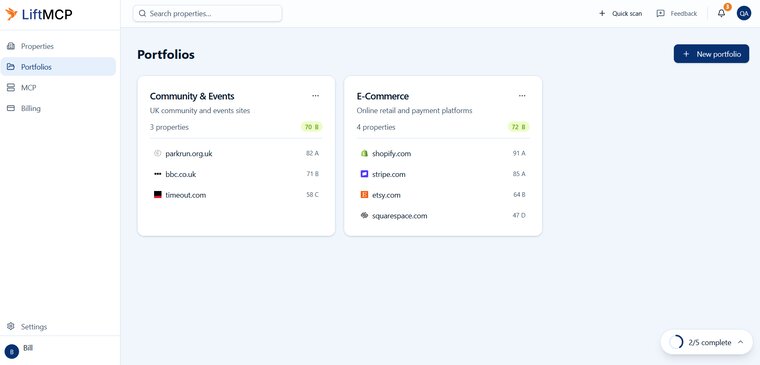Click UK community and events sites description
760x365 pixels.
(x=200, y=111)
